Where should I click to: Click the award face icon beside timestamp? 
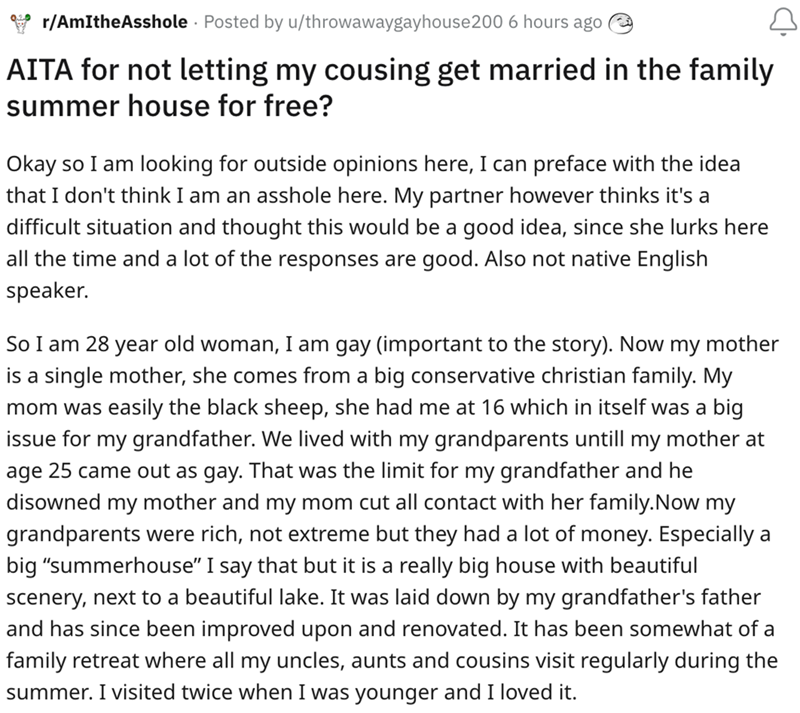tap(621, 22)
